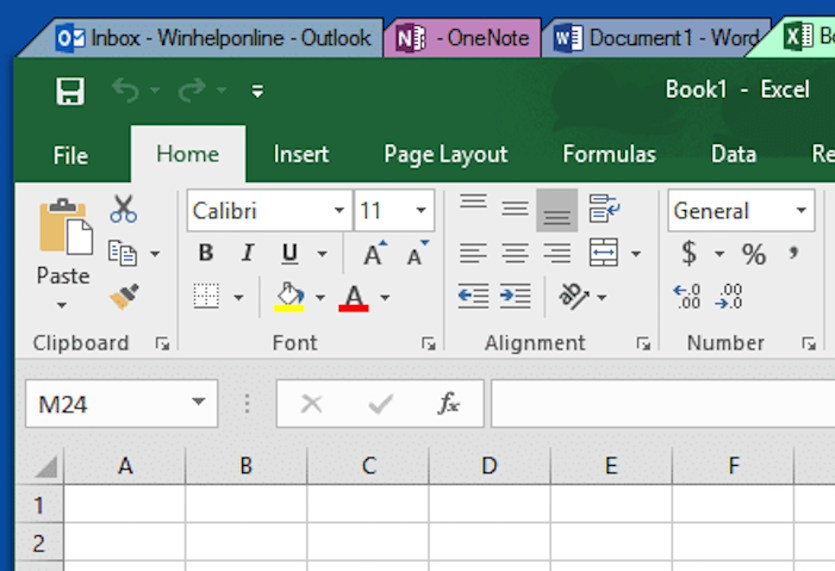Click the formula bar input field

pyautogui.click(x=663, y=404)
